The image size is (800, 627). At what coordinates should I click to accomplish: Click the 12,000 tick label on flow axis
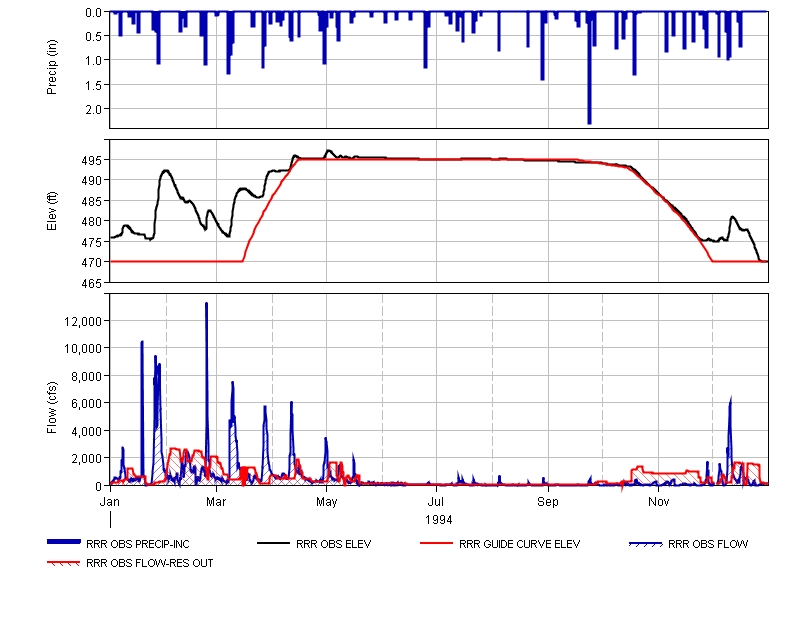(82, 321)
